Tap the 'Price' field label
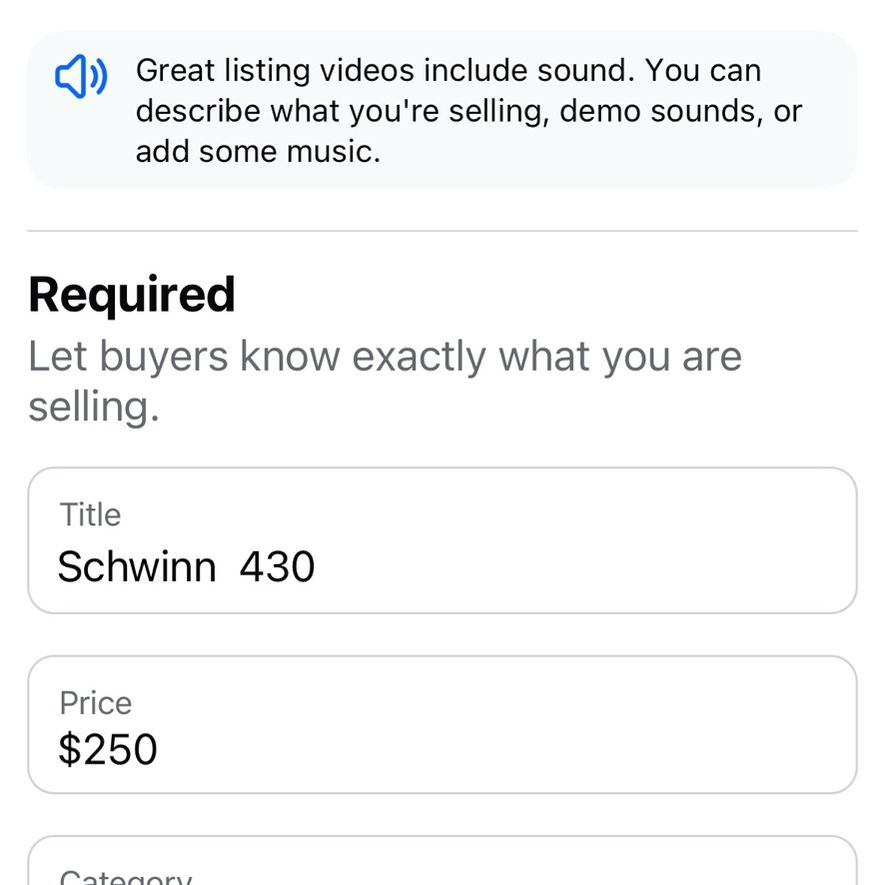Image resolution: width=885 pixels, height=885 pixels. [96, 703]
